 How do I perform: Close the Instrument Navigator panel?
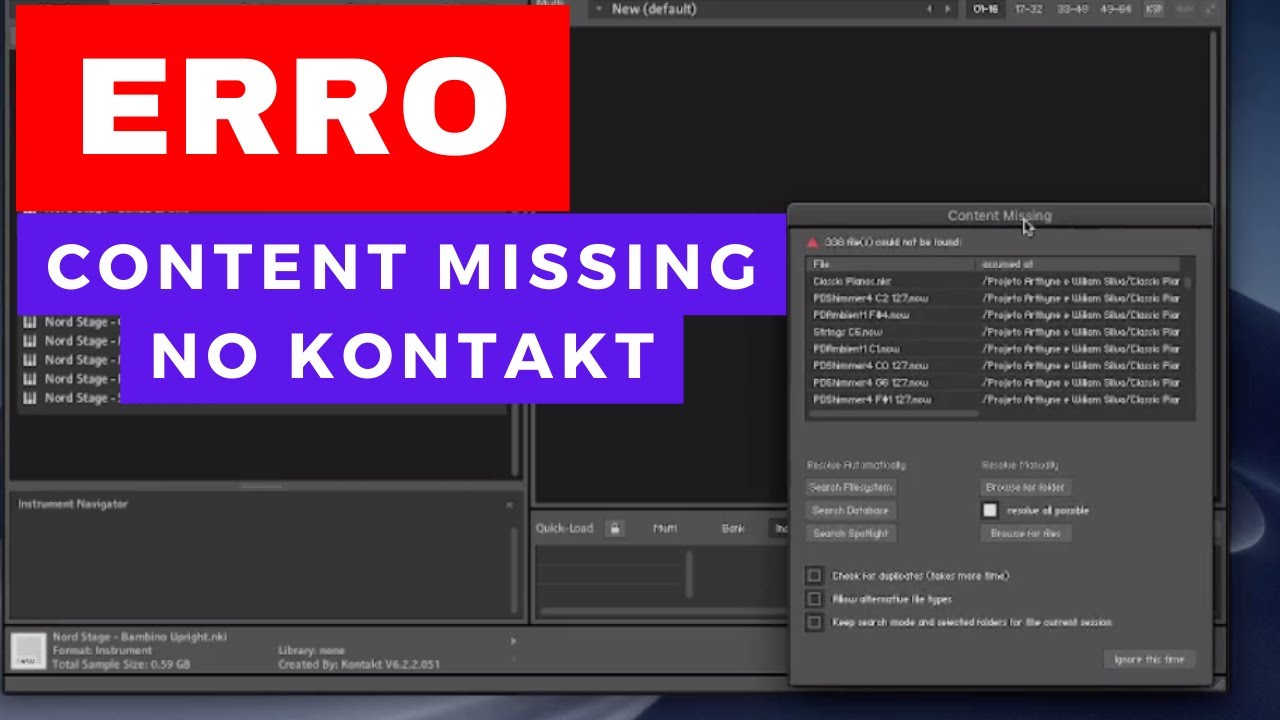(509, 505)
